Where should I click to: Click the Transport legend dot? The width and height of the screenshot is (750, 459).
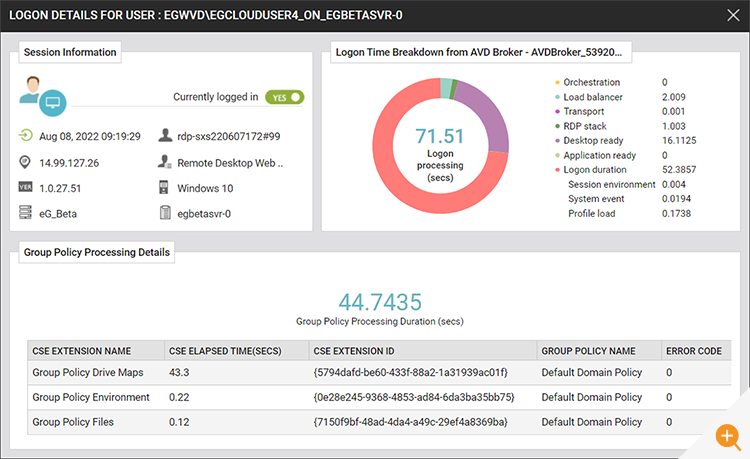point(557,111)
